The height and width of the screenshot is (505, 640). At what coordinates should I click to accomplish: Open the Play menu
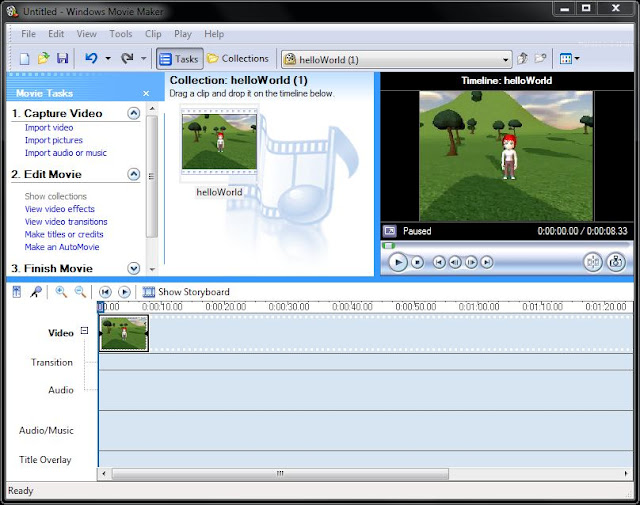(182, 34)
